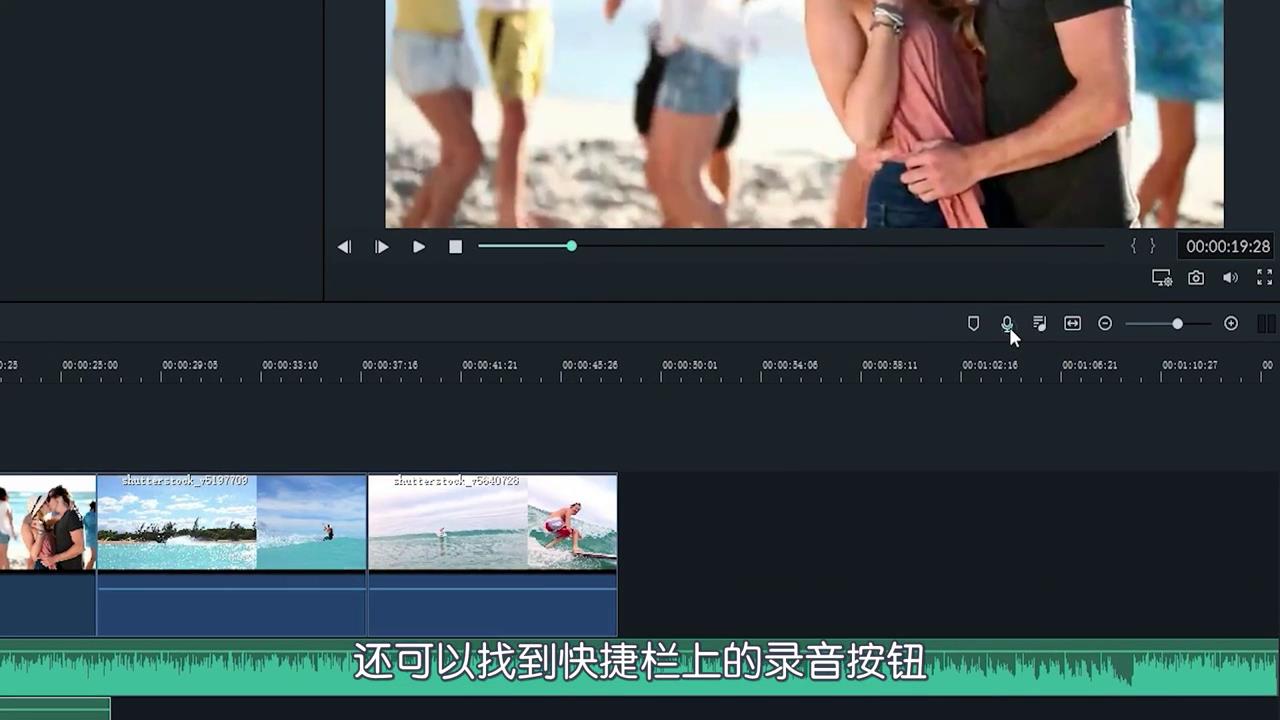Step back one frame in the preview
Viewport: 1280px width, 720px height.
coord(344,246)
